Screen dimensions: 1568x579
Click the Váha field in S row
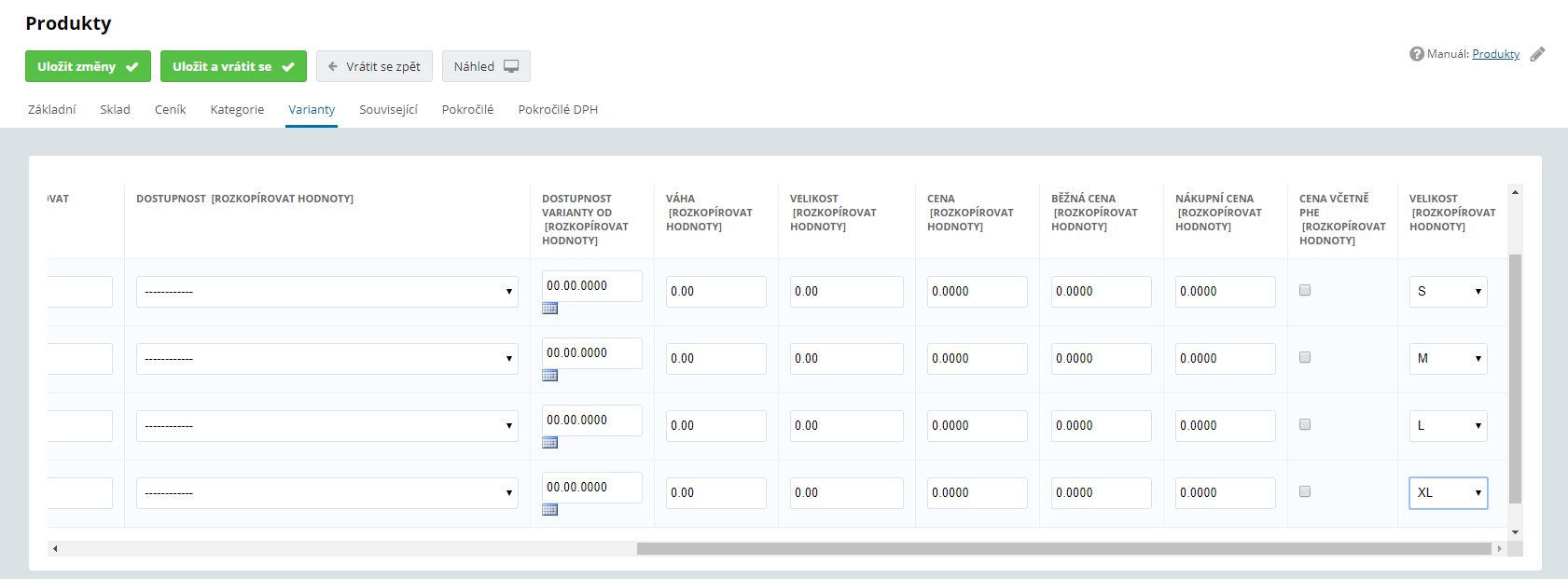716,292
